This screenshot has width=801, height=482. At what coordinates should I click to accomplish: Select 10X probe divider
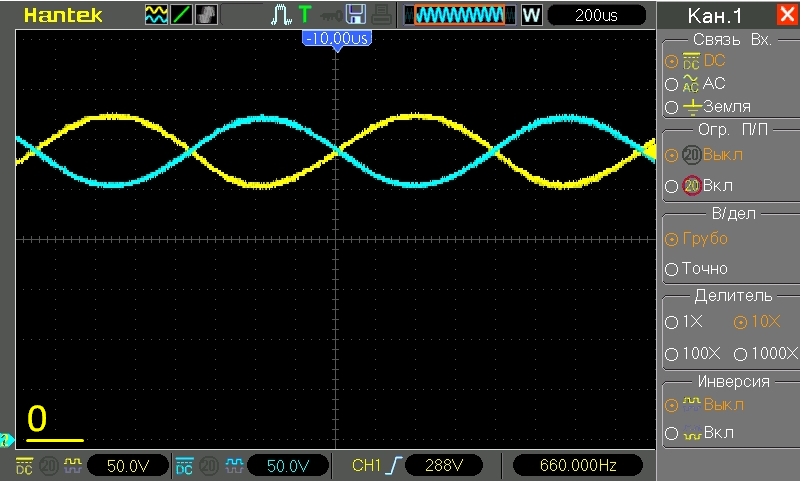tap(757, 322)
